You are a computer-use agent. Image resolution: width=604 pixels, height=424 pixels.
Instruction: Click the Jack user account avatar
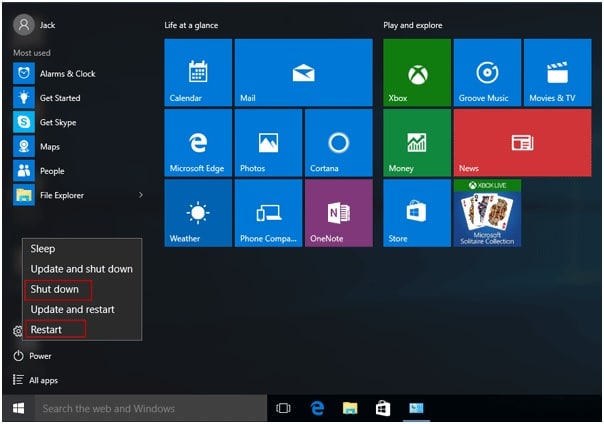tap(24, 25)
